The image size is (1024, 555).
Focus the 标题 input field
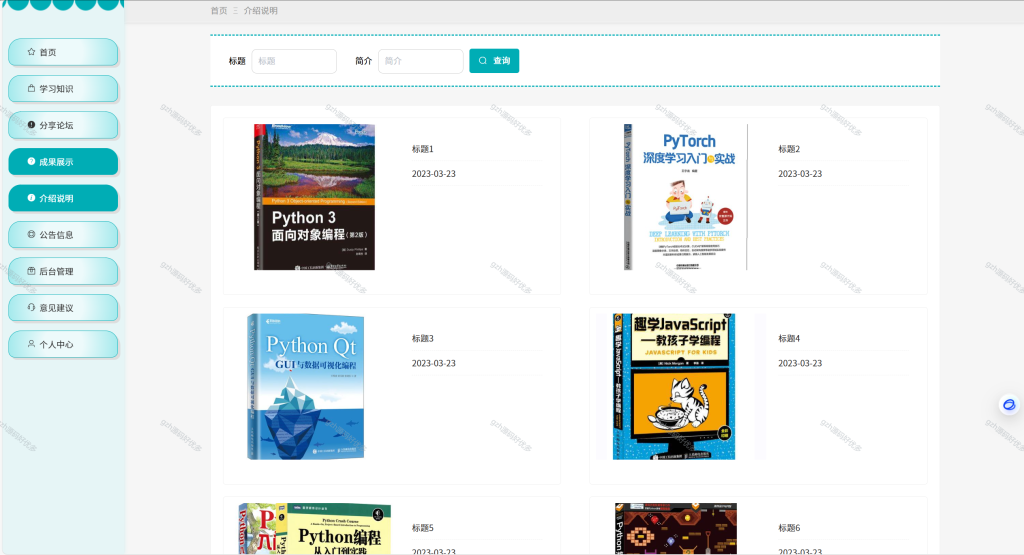[294, 61]
